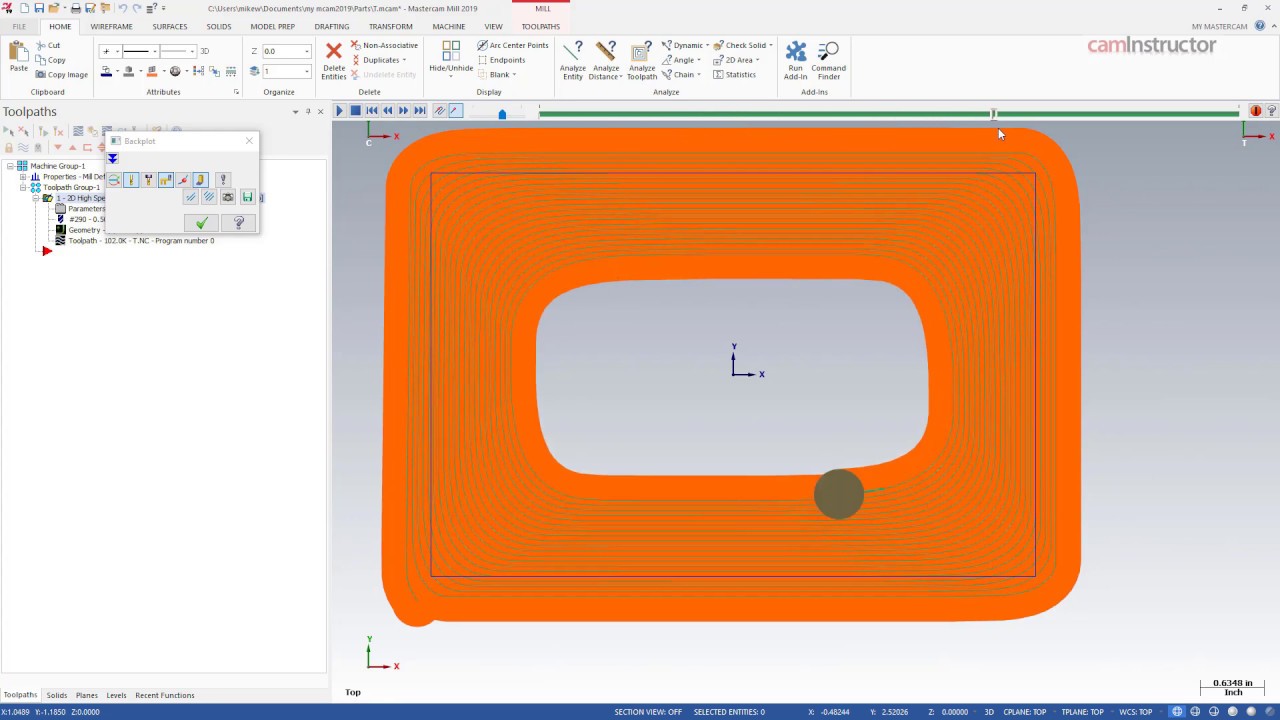Click the Backplot camera snapshot icon
The width and height of the screenshot is (1280, 720).
[x=228, y=197]
